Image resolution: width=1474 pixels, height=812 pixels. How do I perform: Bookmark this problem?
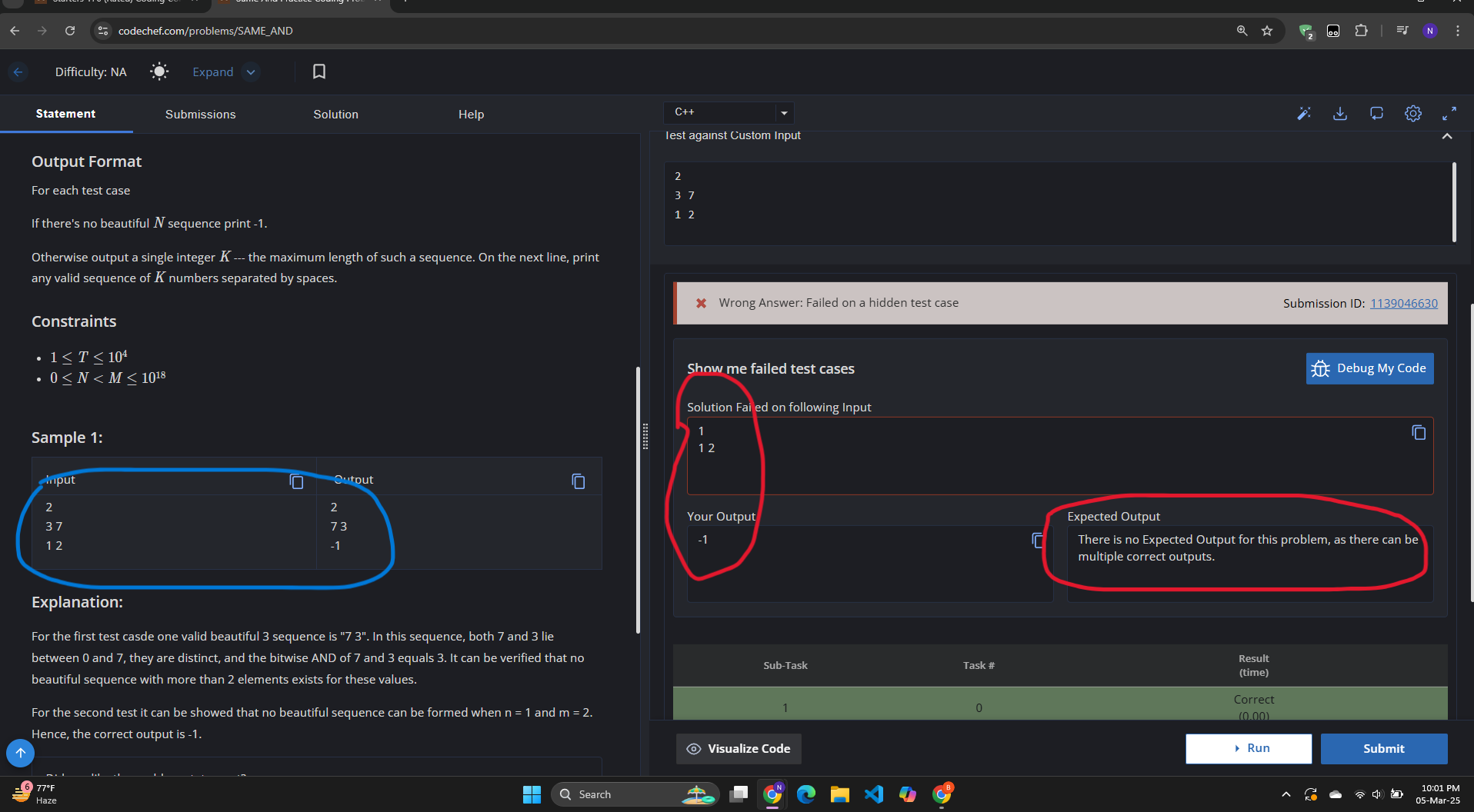[318, 72]
